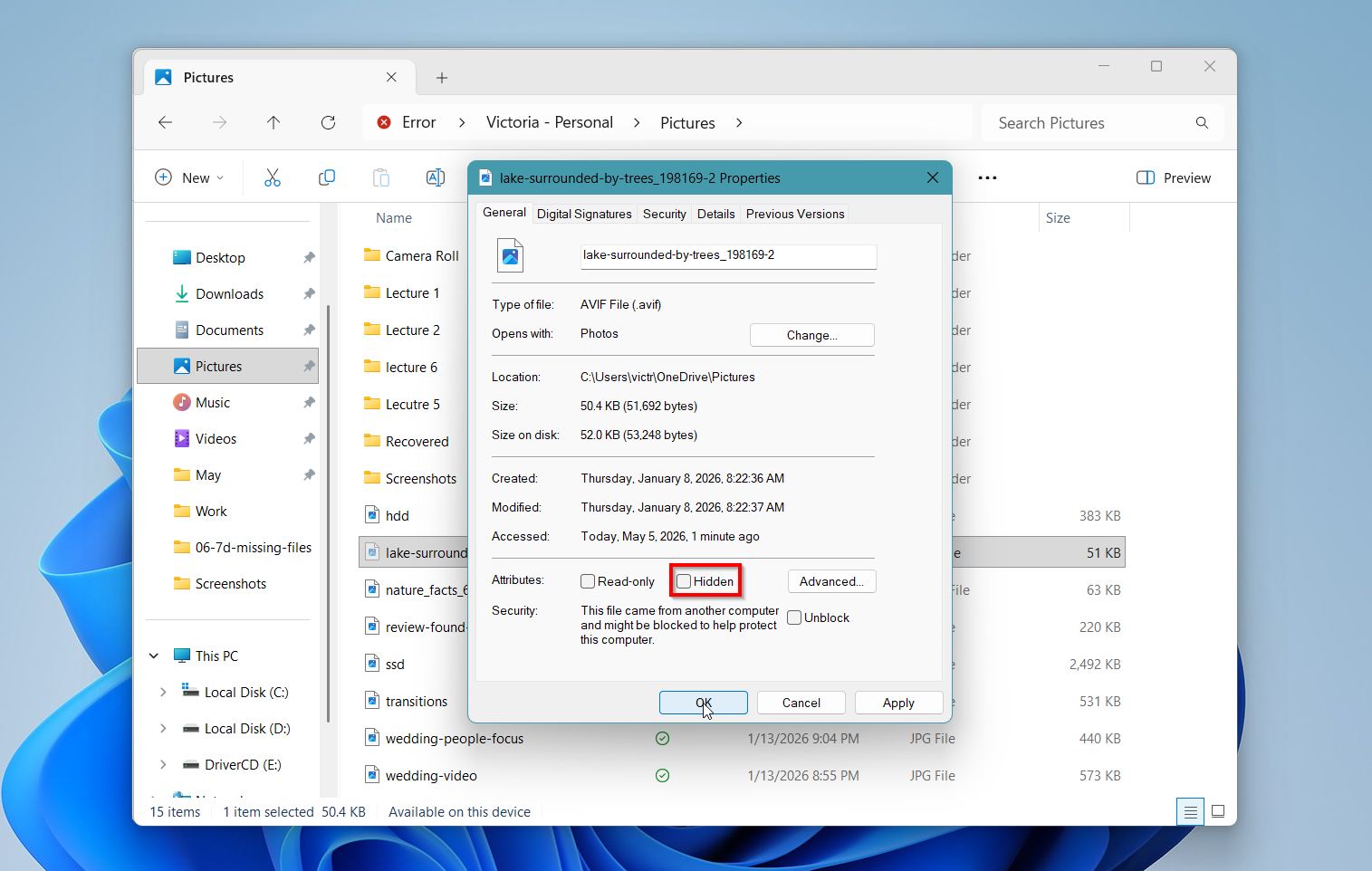Close the Properties dialog with X

click(933, 177)
